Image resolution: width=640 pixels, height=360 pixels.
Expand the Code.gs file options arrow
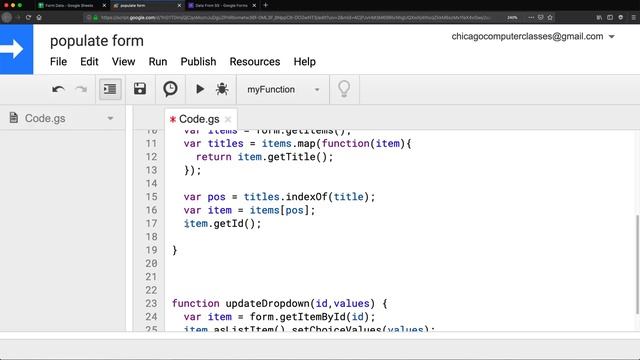(110, 118)
